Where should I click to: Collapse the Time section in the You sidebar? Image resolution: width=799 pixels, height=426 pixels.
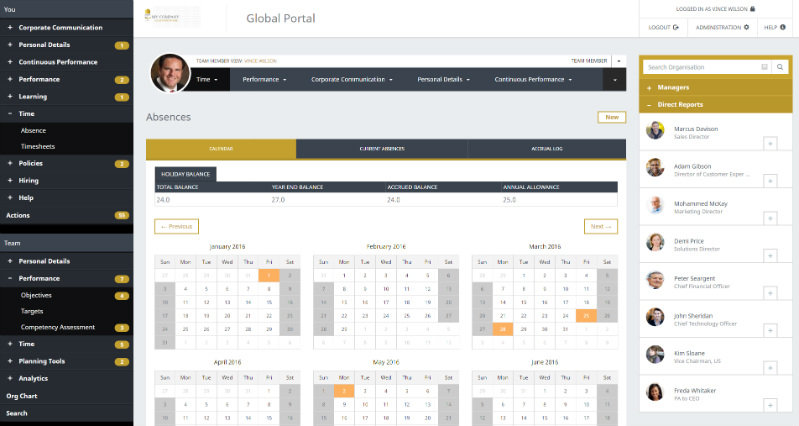[66, 114]
